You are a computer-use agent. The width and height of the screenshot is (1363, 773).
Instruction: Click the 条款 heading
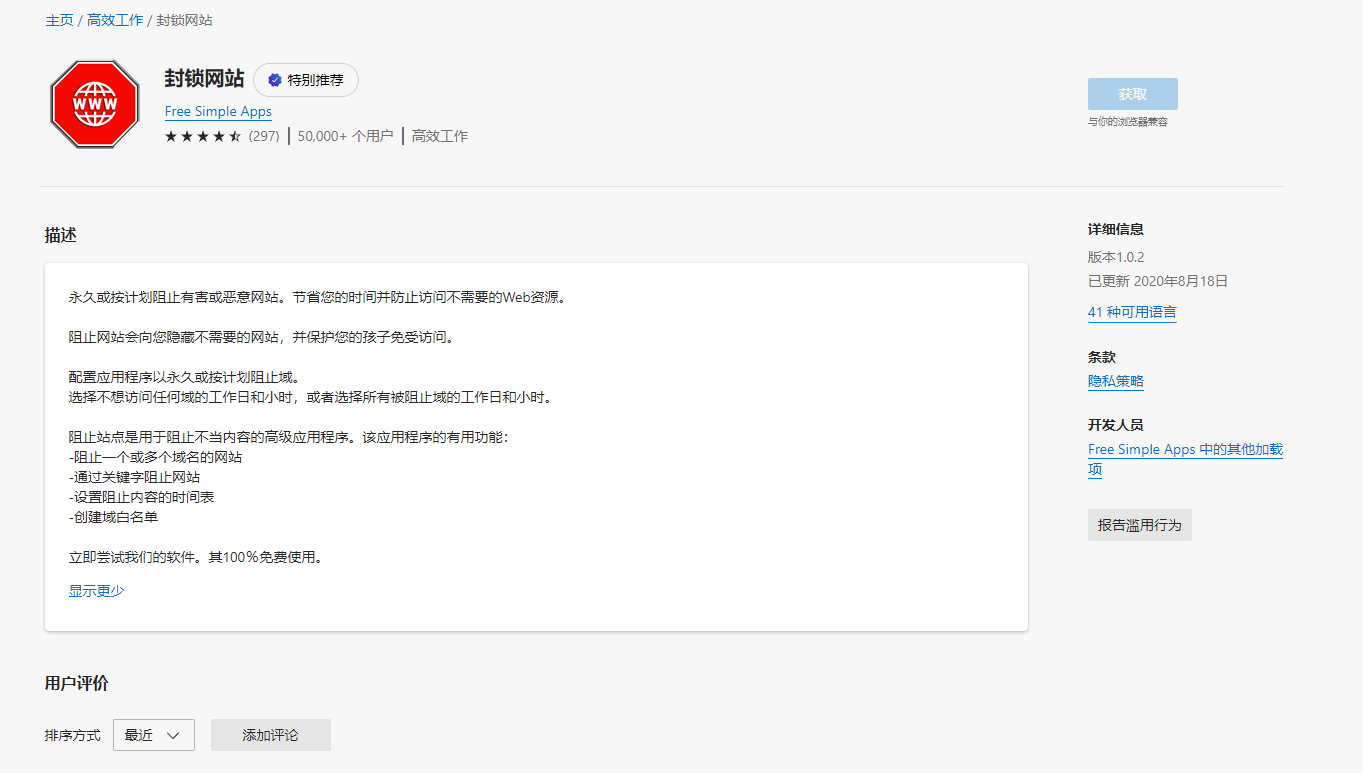1102,357
